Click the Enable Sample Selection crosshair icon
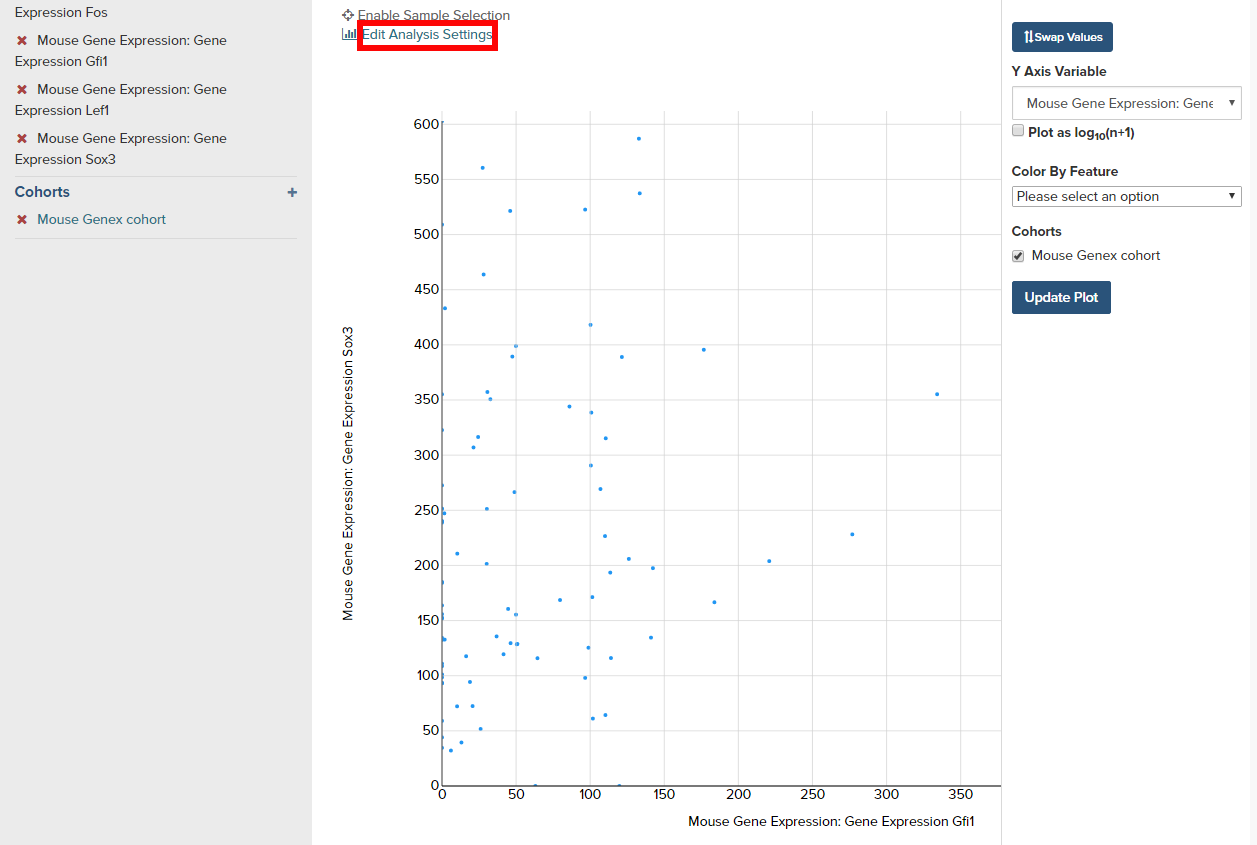Viewport: 1257px width, 845px height. click(348, 15)
